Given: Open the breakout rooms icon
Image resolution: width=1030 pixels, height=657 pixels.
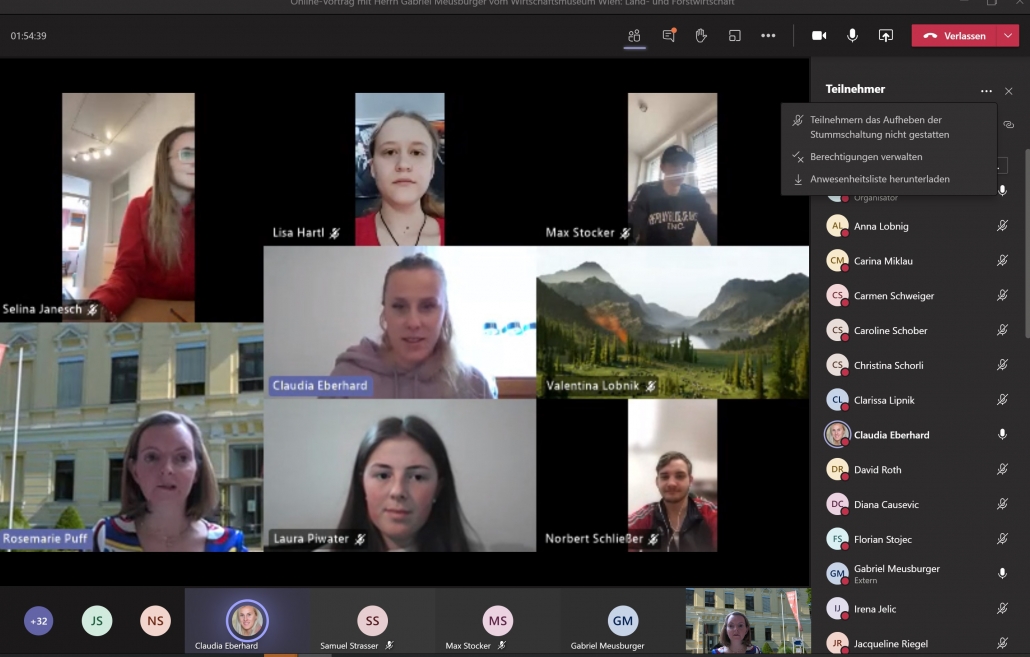Looking at the screenshot, I should [x=734, y=36].
